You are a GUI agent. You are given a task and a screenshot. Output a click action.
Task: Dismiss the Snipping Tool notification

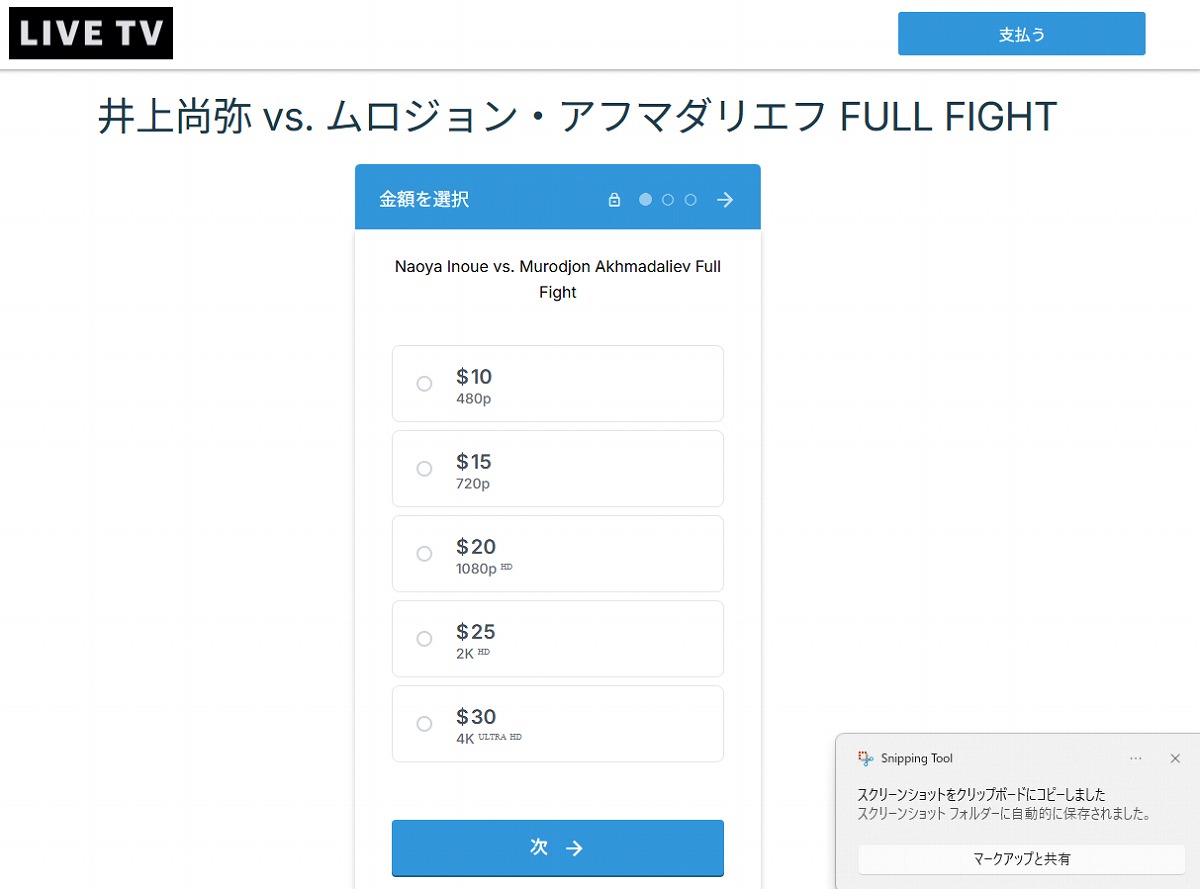[x=1175, y=758]
